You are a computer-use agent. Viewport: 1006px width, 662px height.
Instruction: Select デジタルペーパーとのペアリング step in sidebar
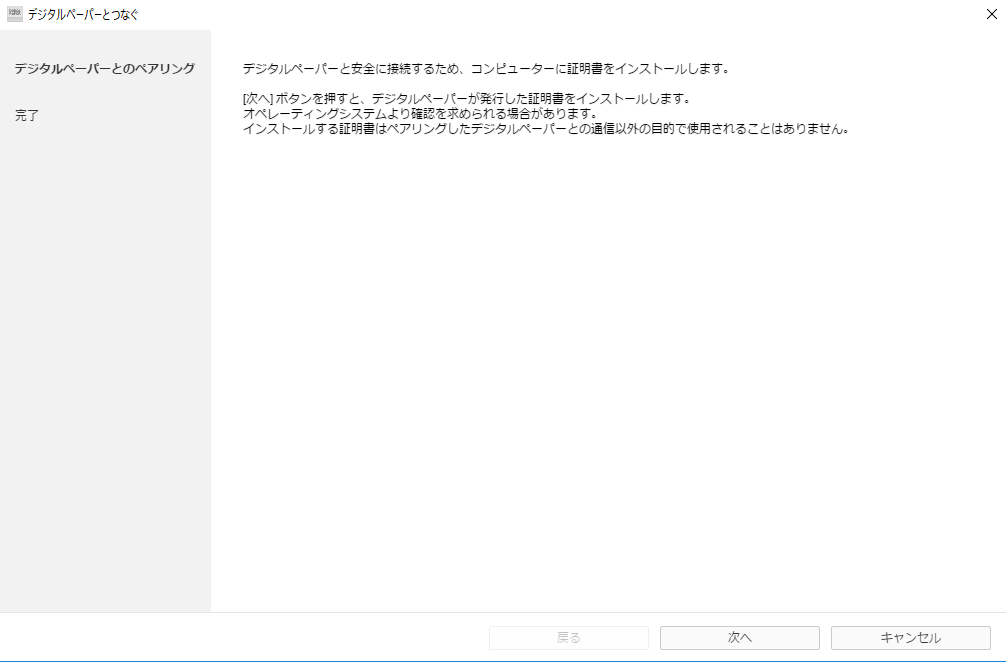click(105, 69)
